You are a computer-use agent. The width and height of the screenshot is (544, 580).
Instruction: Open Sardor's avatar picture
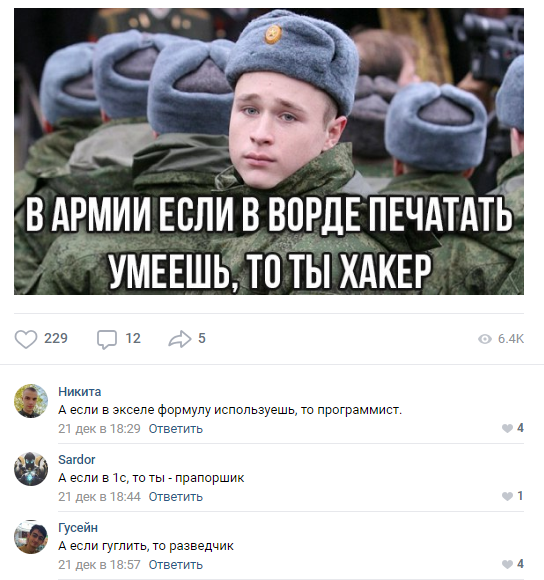tap(31, 469)
